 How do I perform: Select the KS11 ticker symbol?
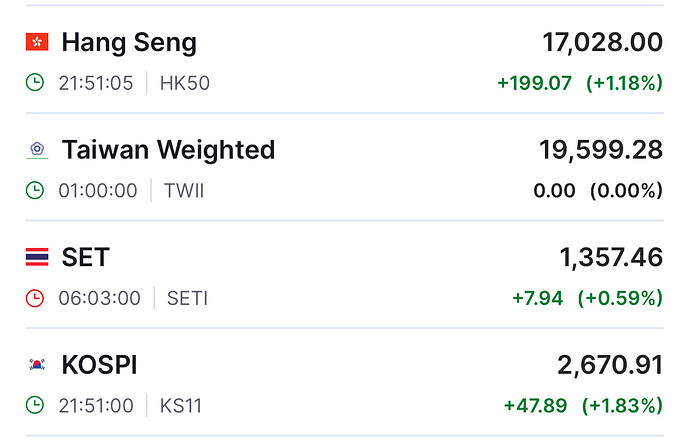[180, 406]
